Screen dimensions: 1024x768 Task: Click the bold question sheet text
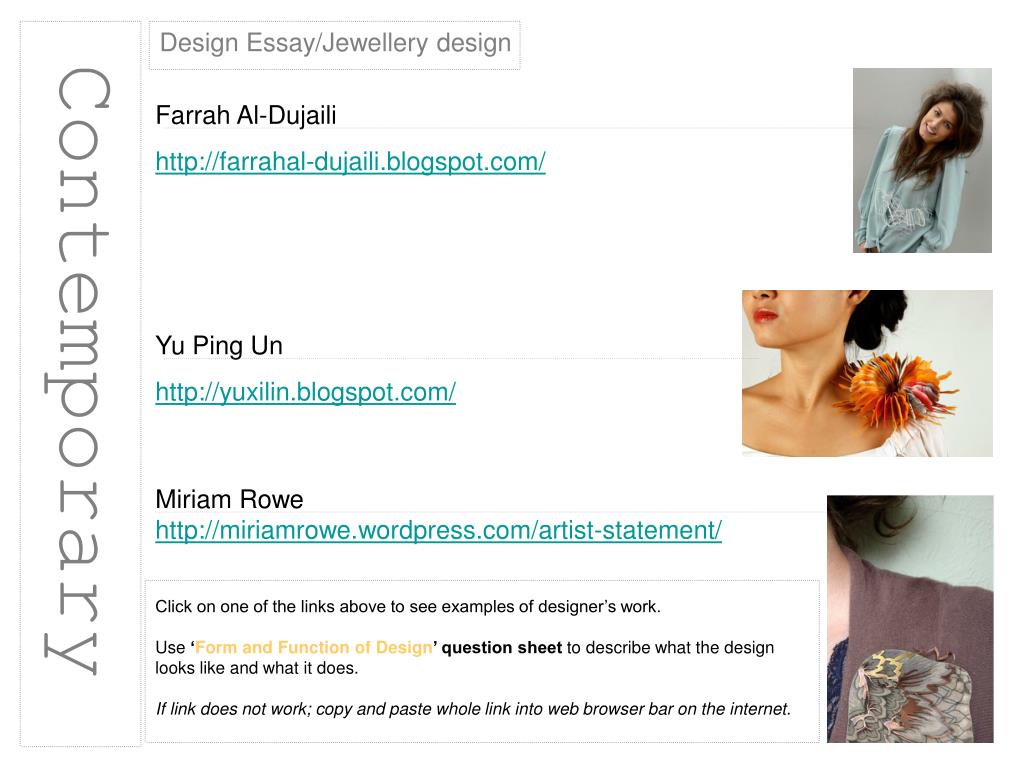click(502, 648)
